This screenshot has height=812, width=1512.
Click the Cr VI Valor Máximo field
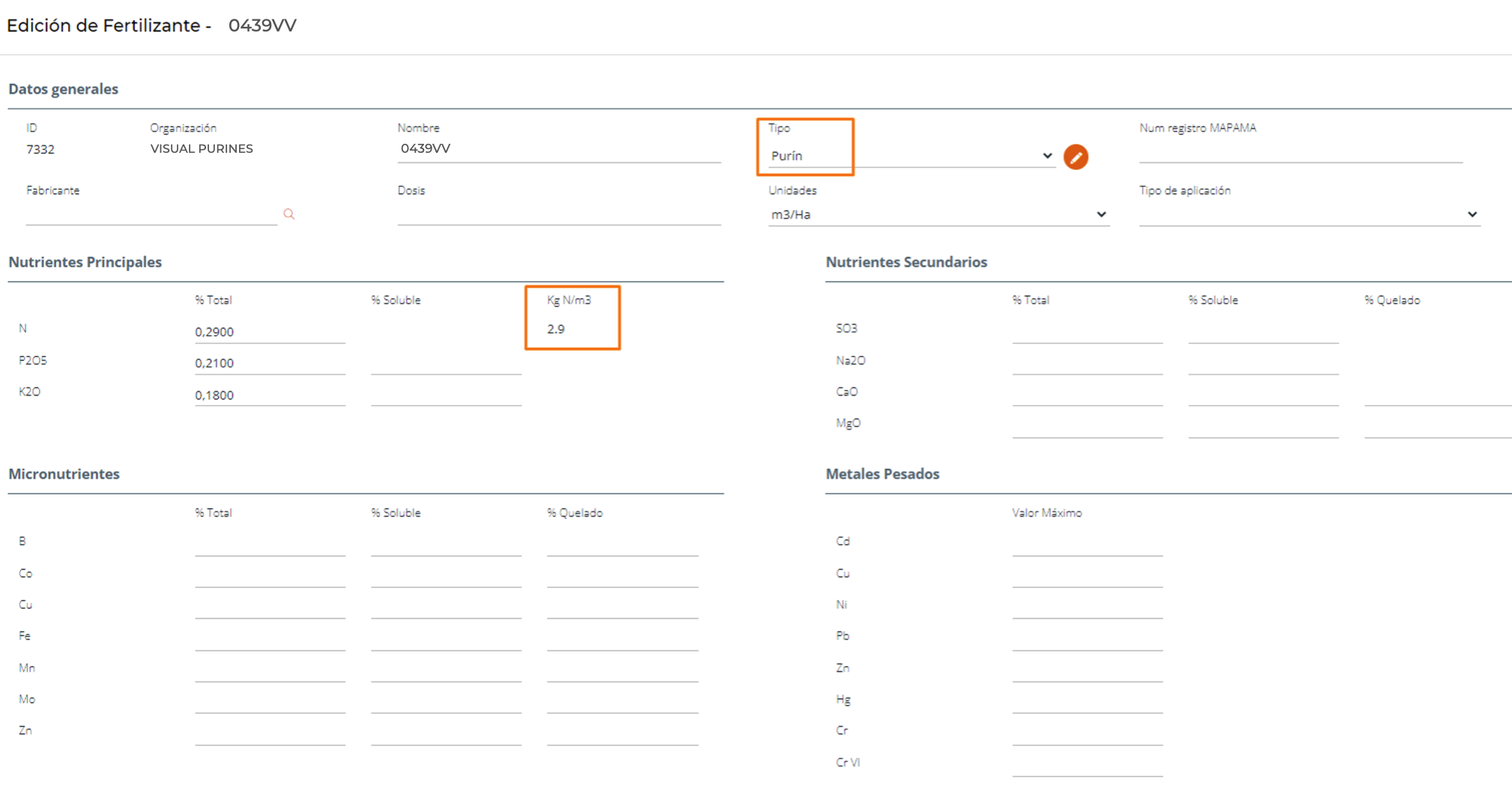coord(1086,765)
